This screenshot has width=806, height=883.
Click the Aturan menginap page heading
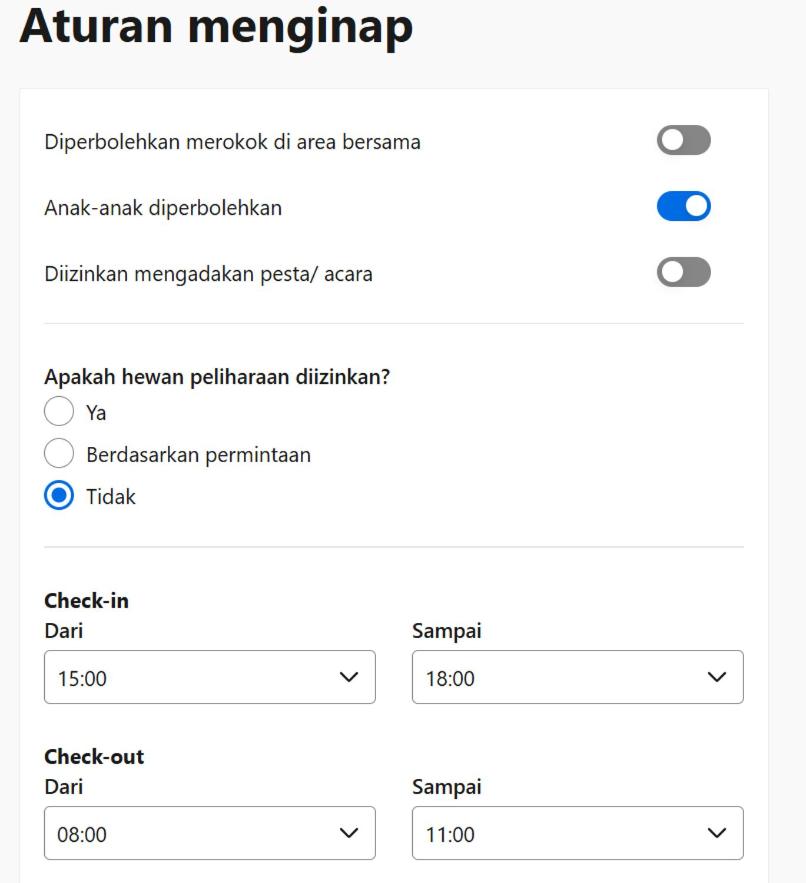coord(216,26)
